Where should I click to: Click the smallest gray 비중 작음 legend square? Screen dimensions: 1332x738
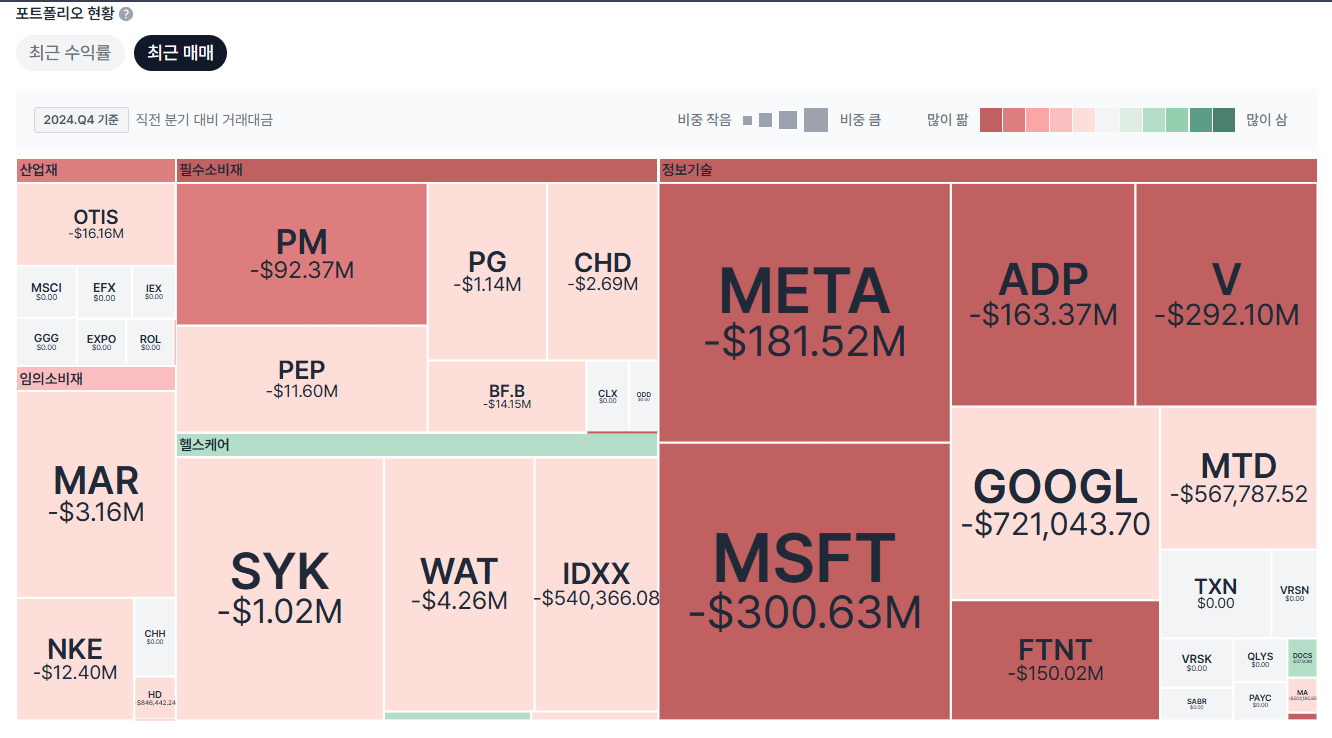[747, 120]
